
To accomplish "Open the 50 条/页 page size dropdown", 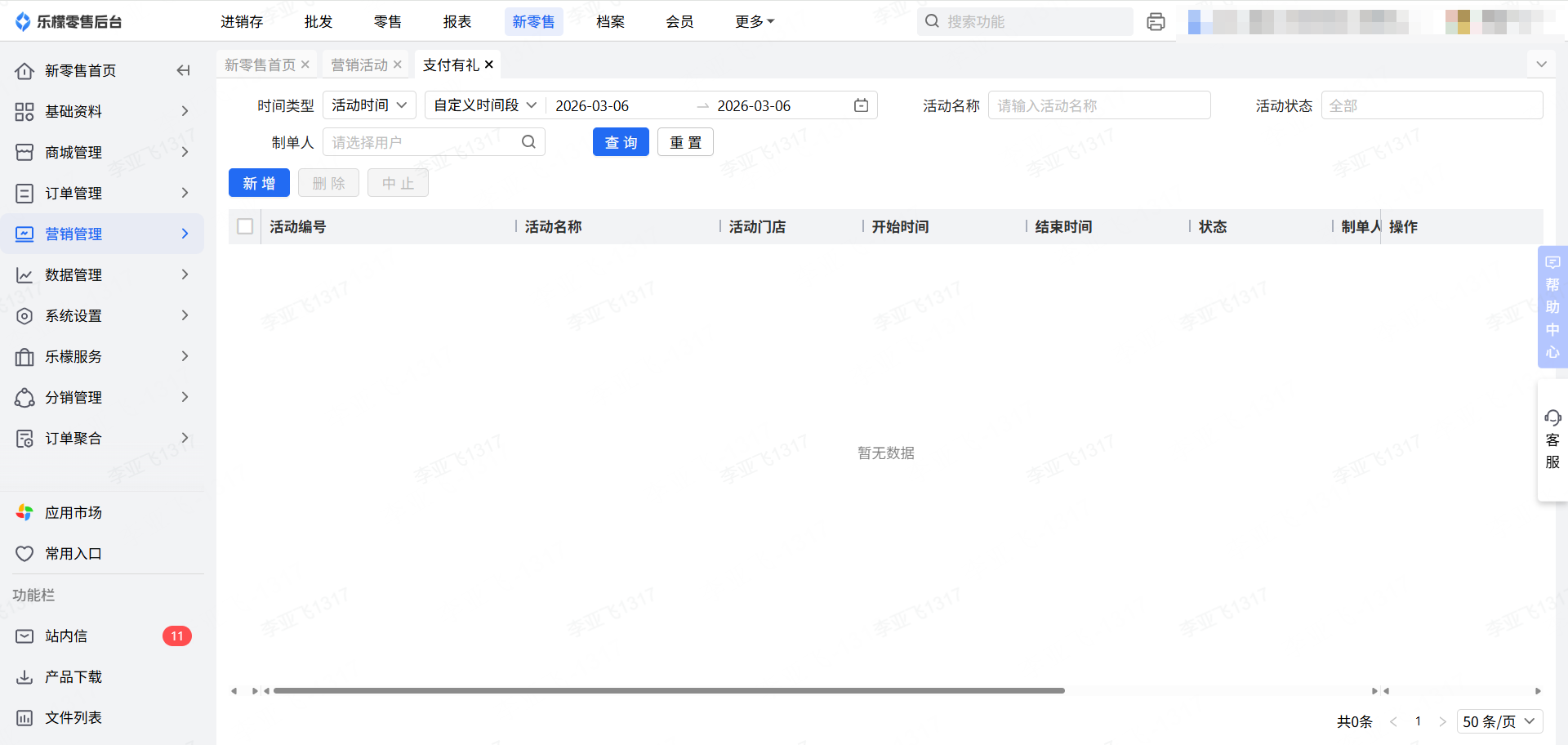I will pos(1499,722).
